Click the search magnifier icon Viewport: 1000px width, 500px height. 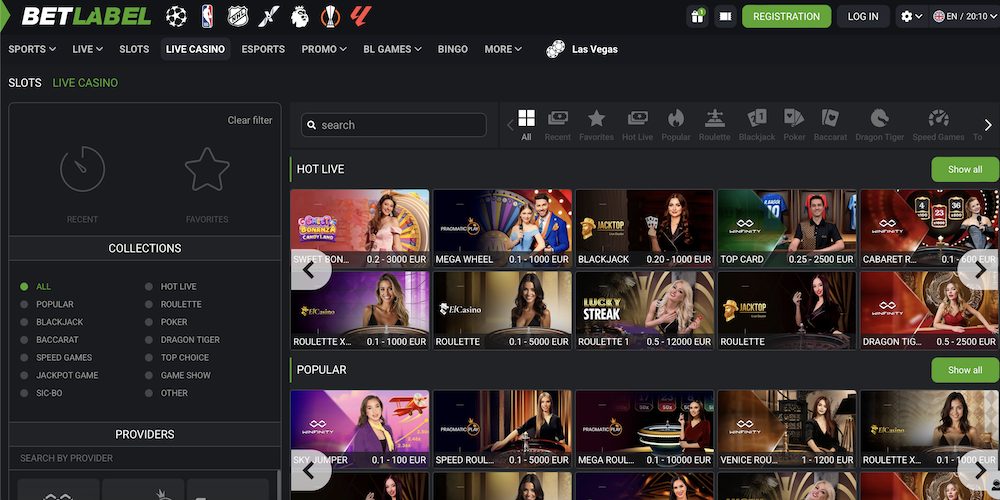pyautogui.click(x=312, y=125)
